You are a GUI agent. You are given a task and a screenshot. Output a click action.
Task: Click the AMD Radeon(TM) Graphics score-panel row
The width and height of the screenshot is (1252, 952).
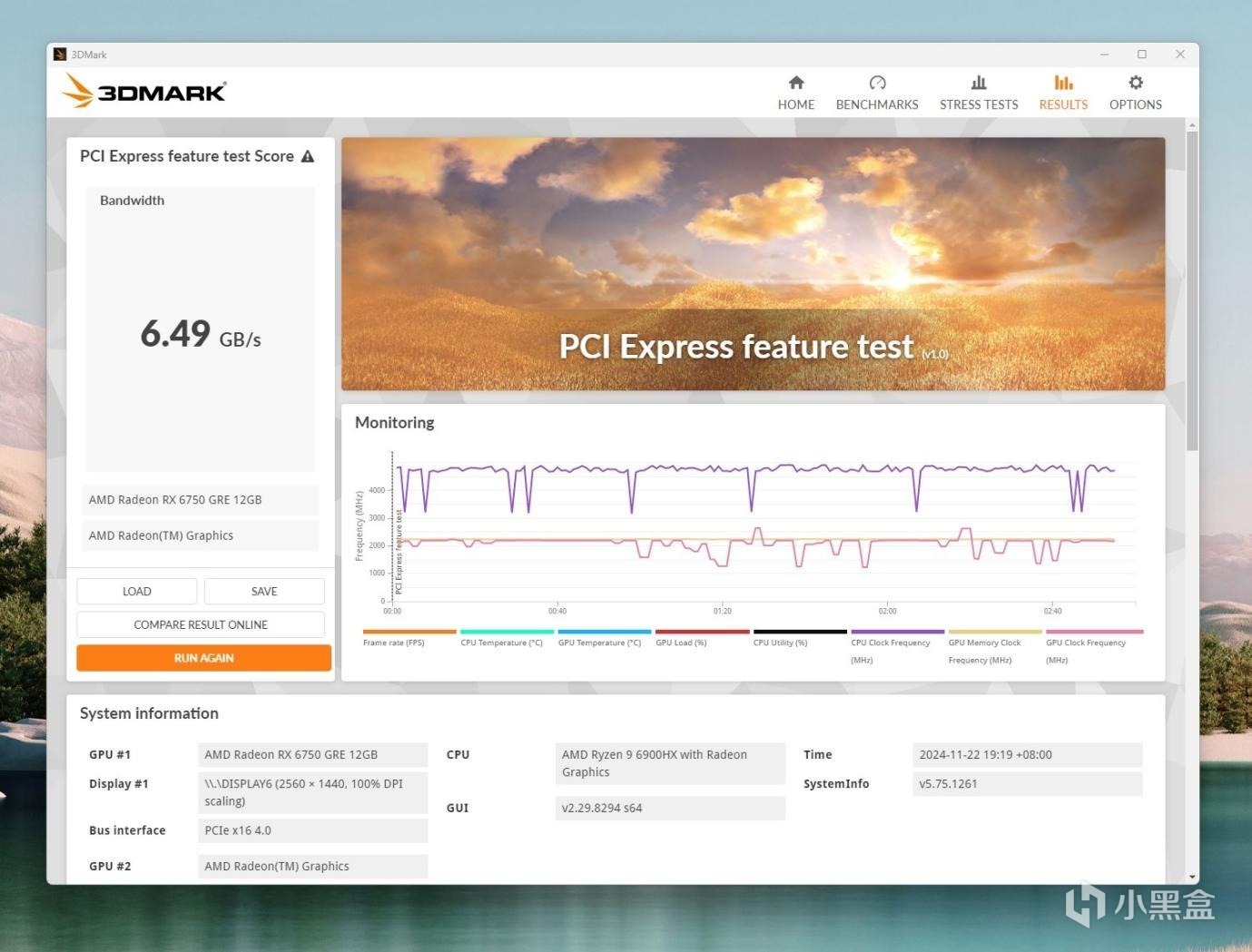[201, 535]
